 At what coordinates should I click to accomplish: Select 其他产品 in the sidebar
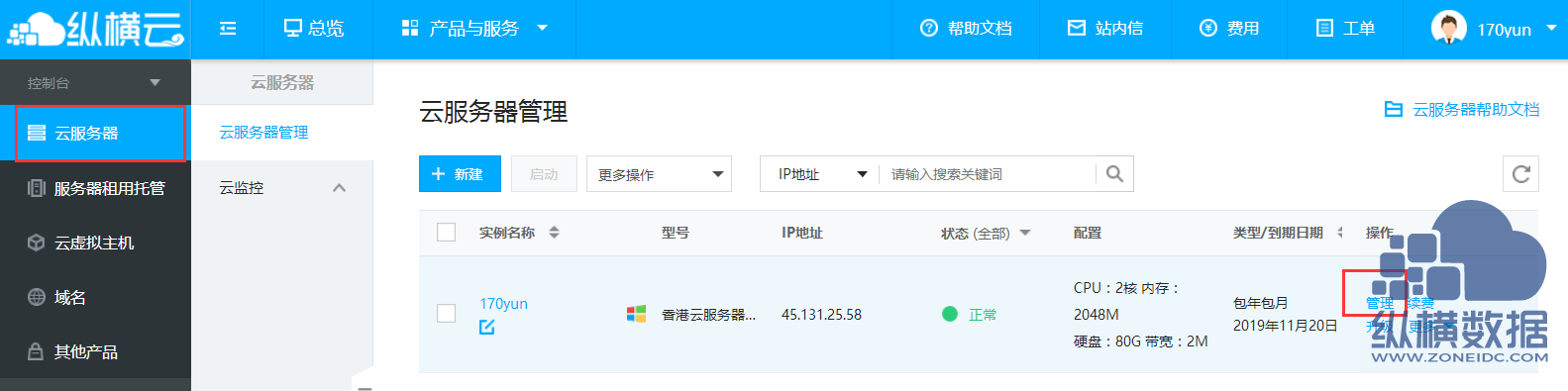pos(95,351)
